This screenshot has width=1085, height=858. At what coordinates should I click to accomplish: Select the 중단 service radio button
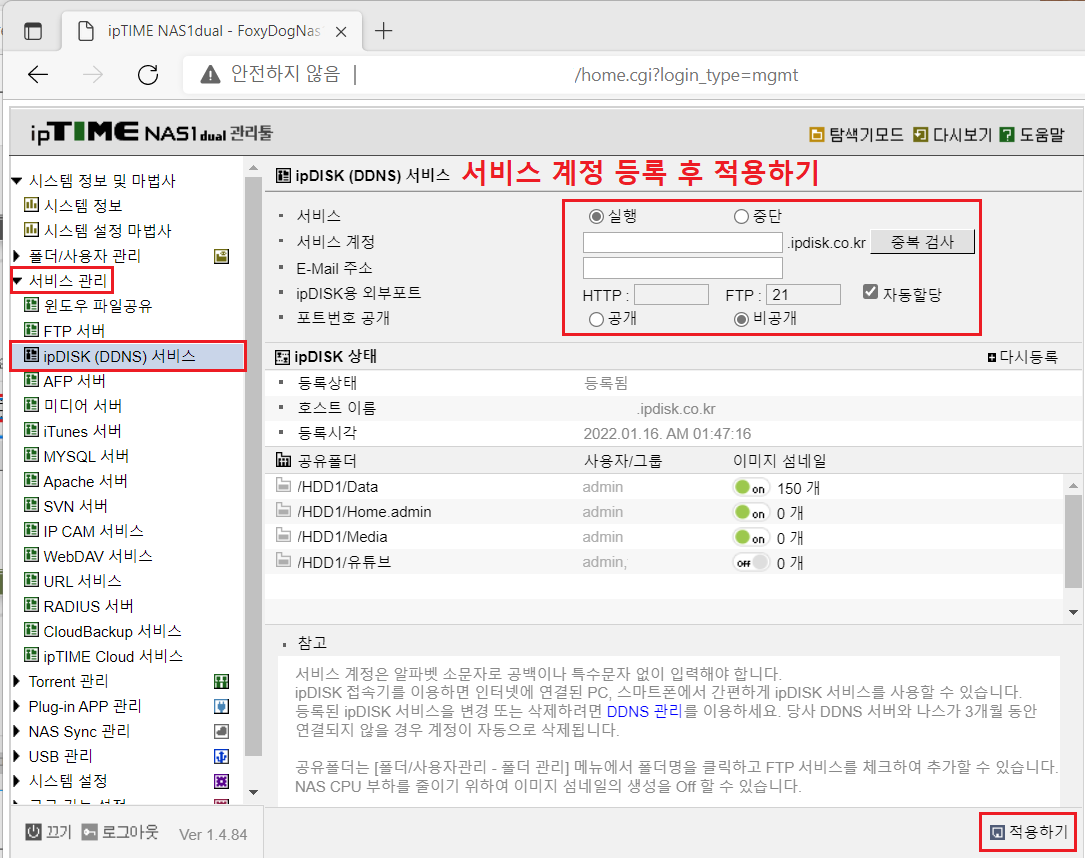pos(741,217)
